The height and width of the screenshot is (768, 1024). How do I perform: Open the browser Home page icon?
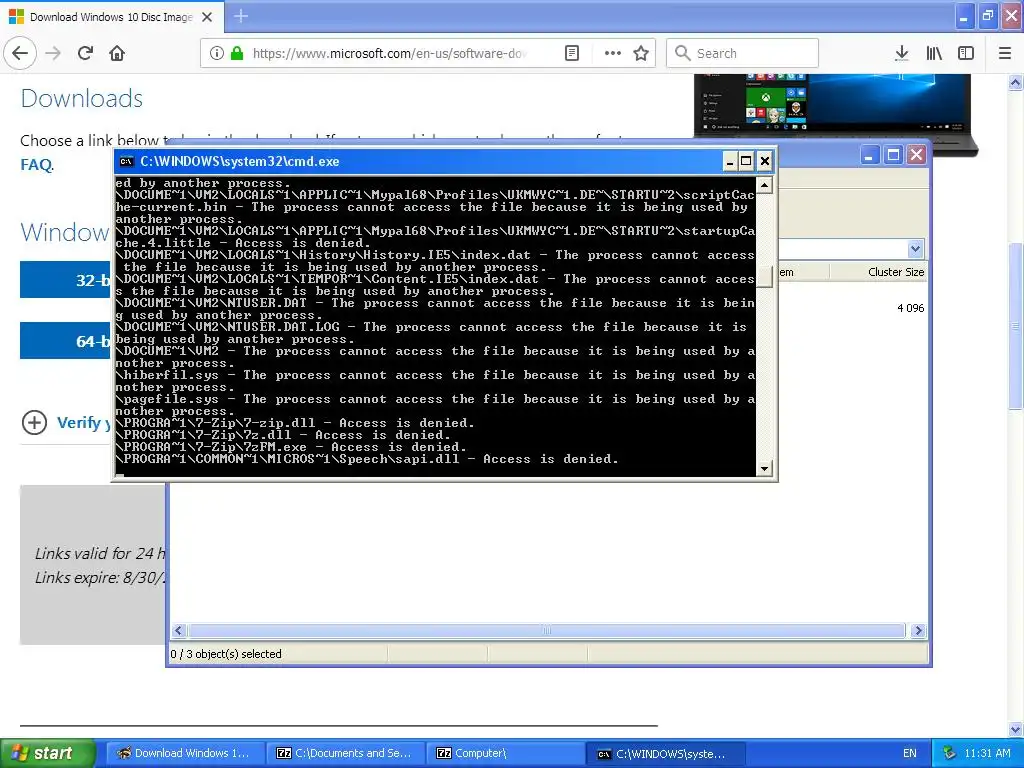coord(118,53)
